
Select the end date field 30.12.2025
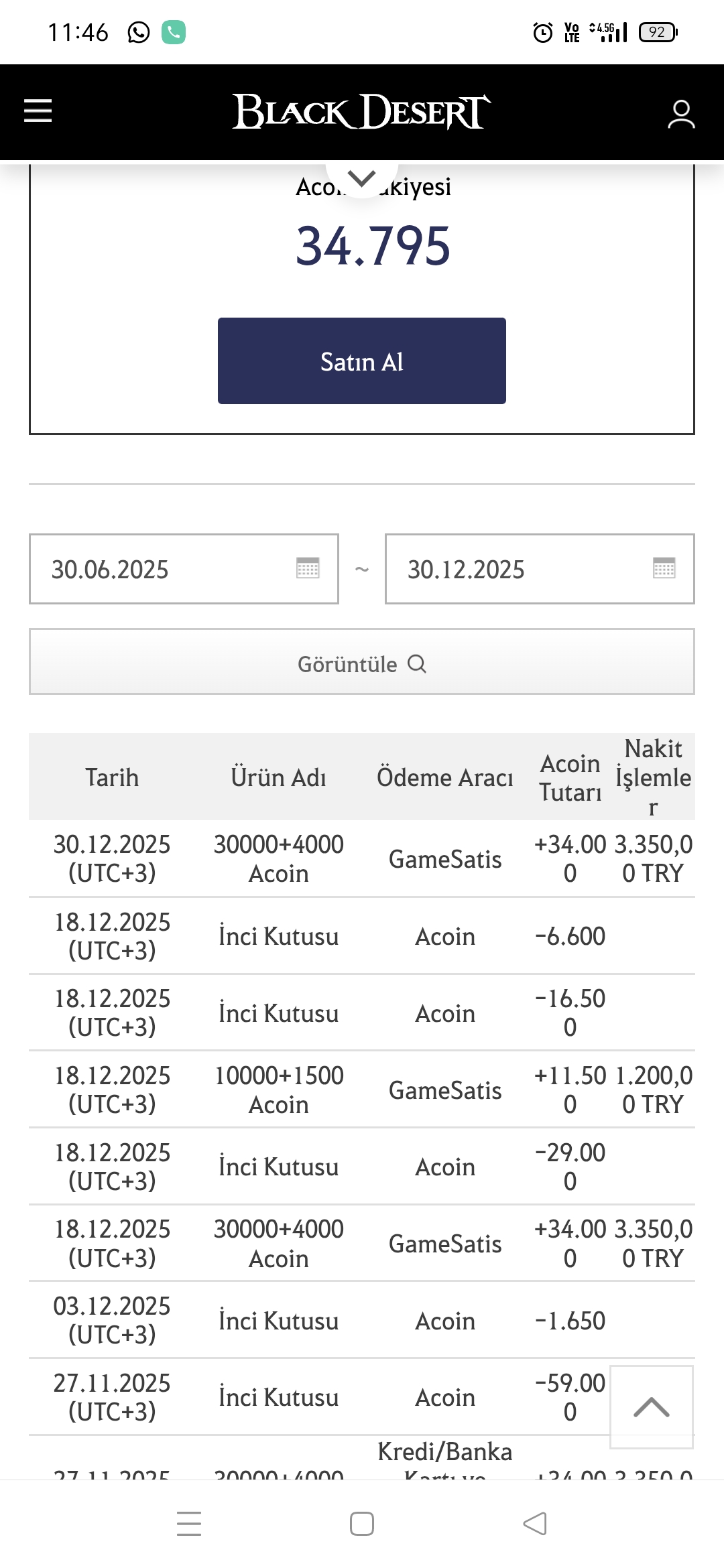coord(540,569)
